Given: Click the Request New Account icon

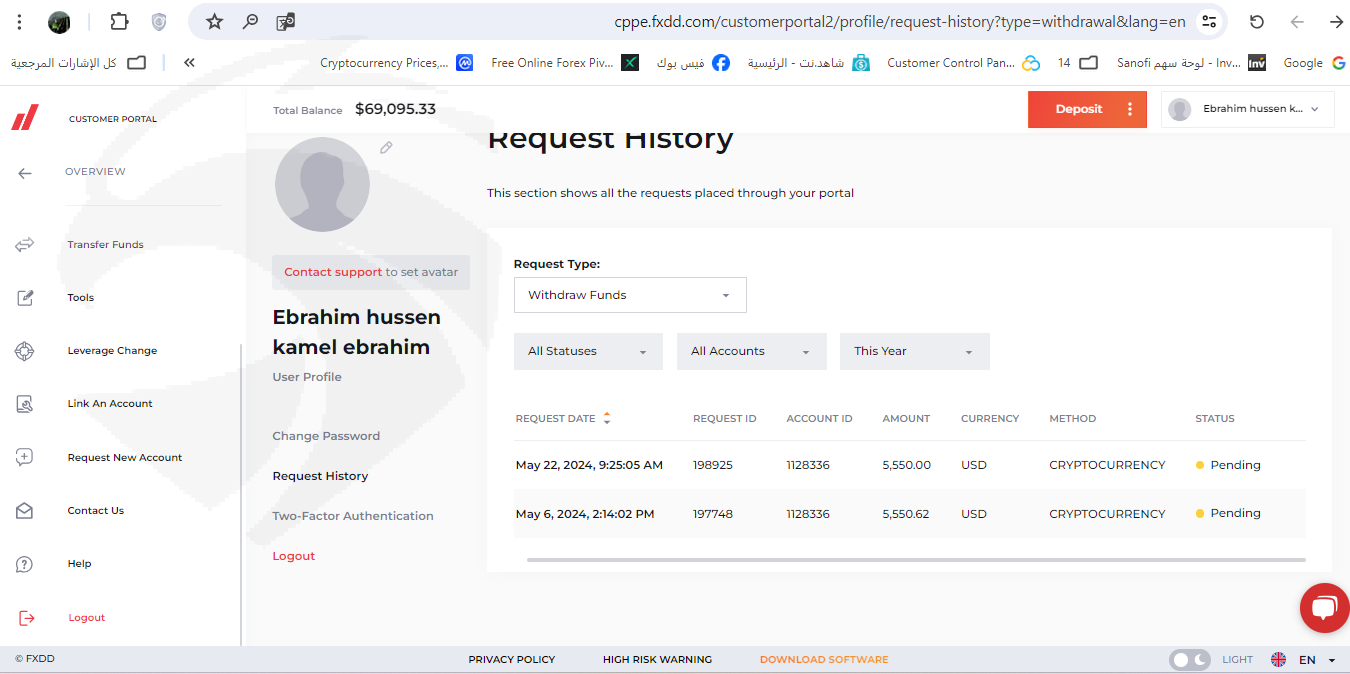Looking at the screenshot, I should point(25,457).
